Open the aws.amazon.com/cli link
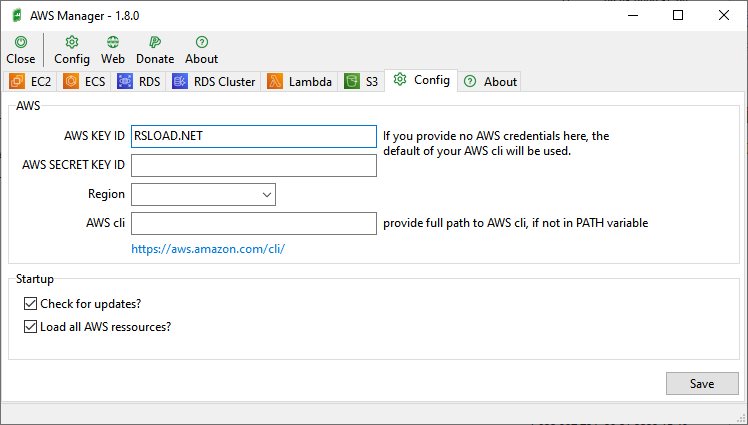 tap(208, 249)
